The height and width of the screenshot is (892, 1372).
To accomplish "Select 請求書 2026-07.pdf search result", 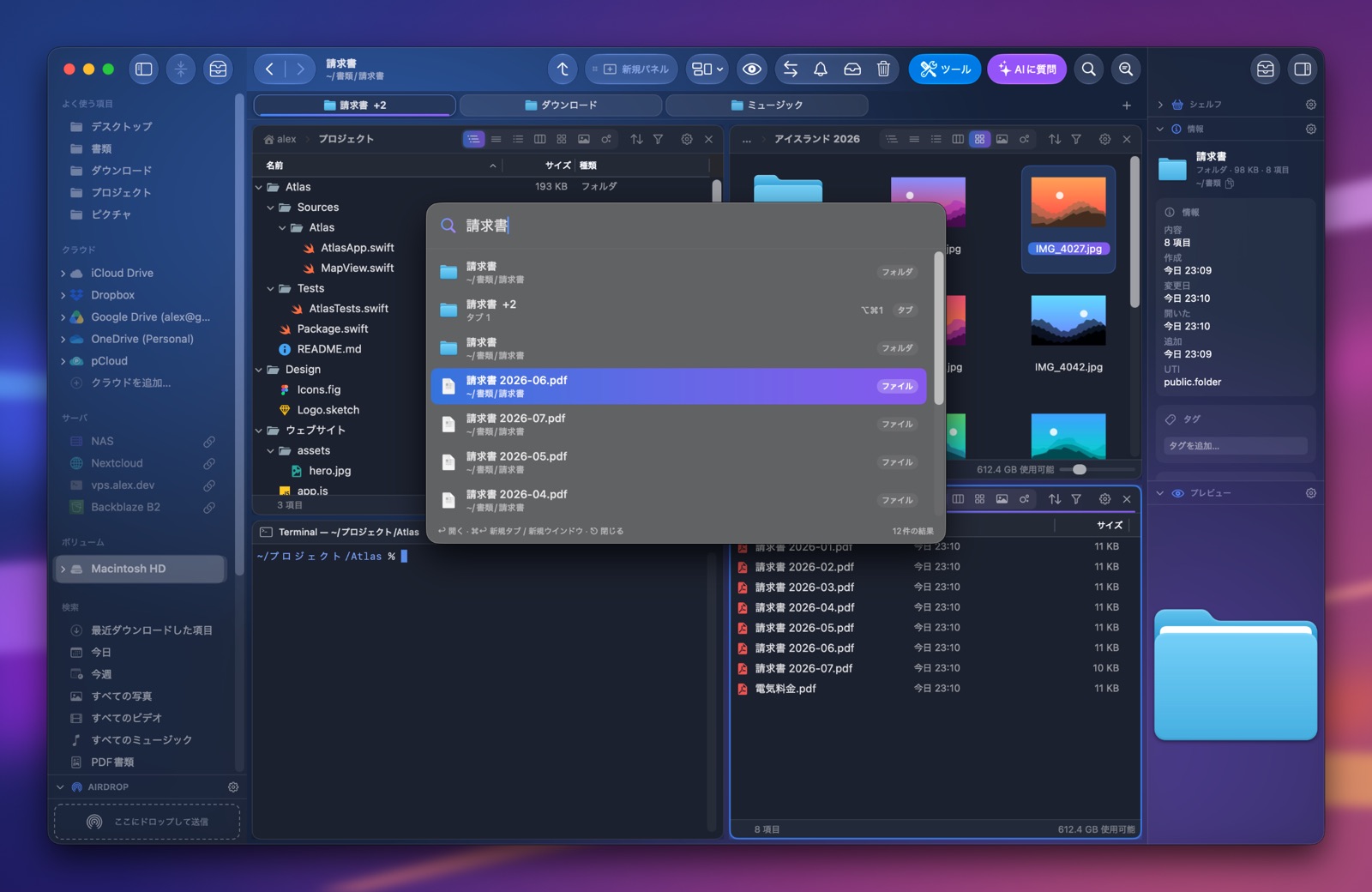I will click(678, 425).
